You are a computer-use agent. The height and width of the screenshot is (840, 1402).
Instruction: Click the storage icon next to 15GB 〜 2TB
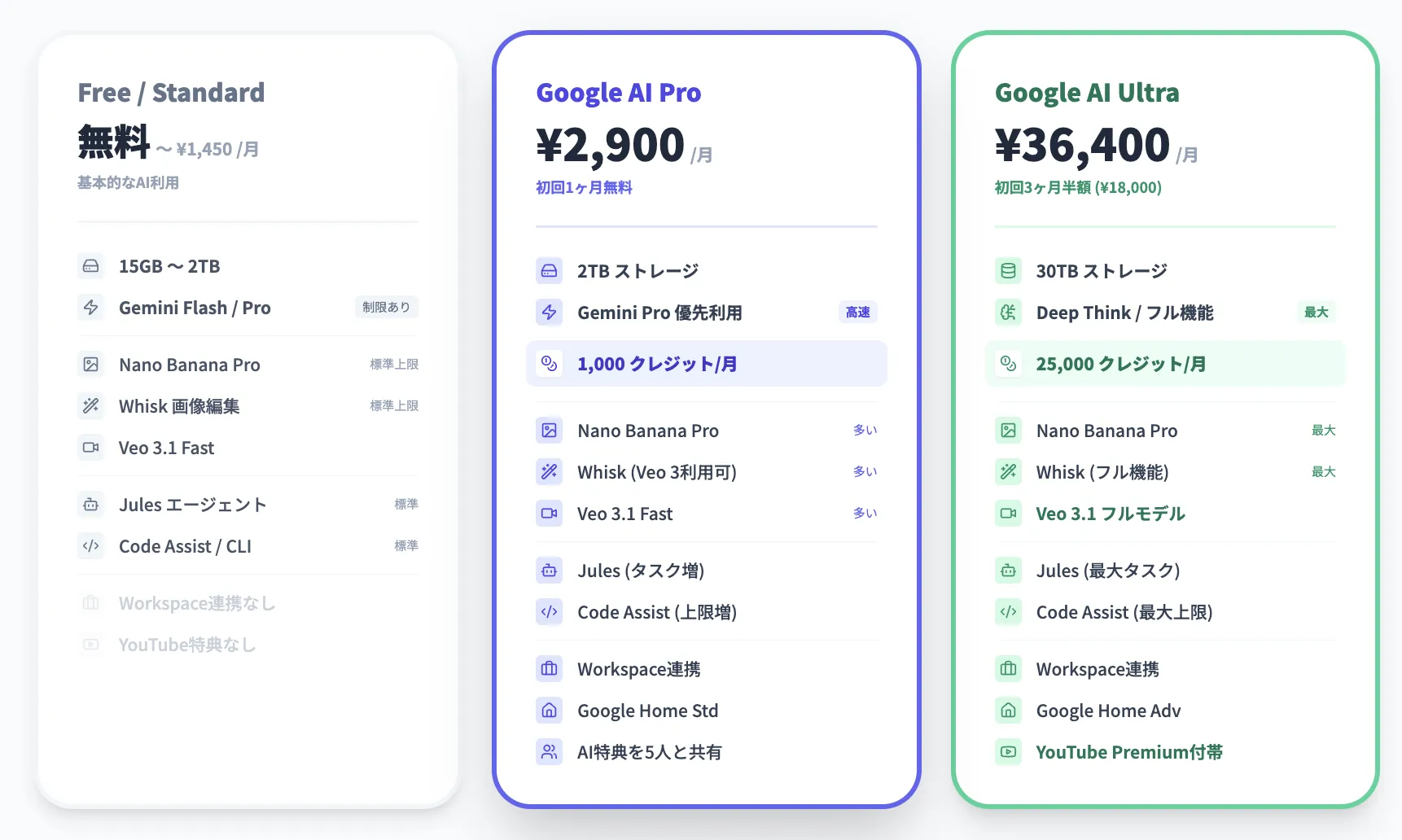[91, 266]
